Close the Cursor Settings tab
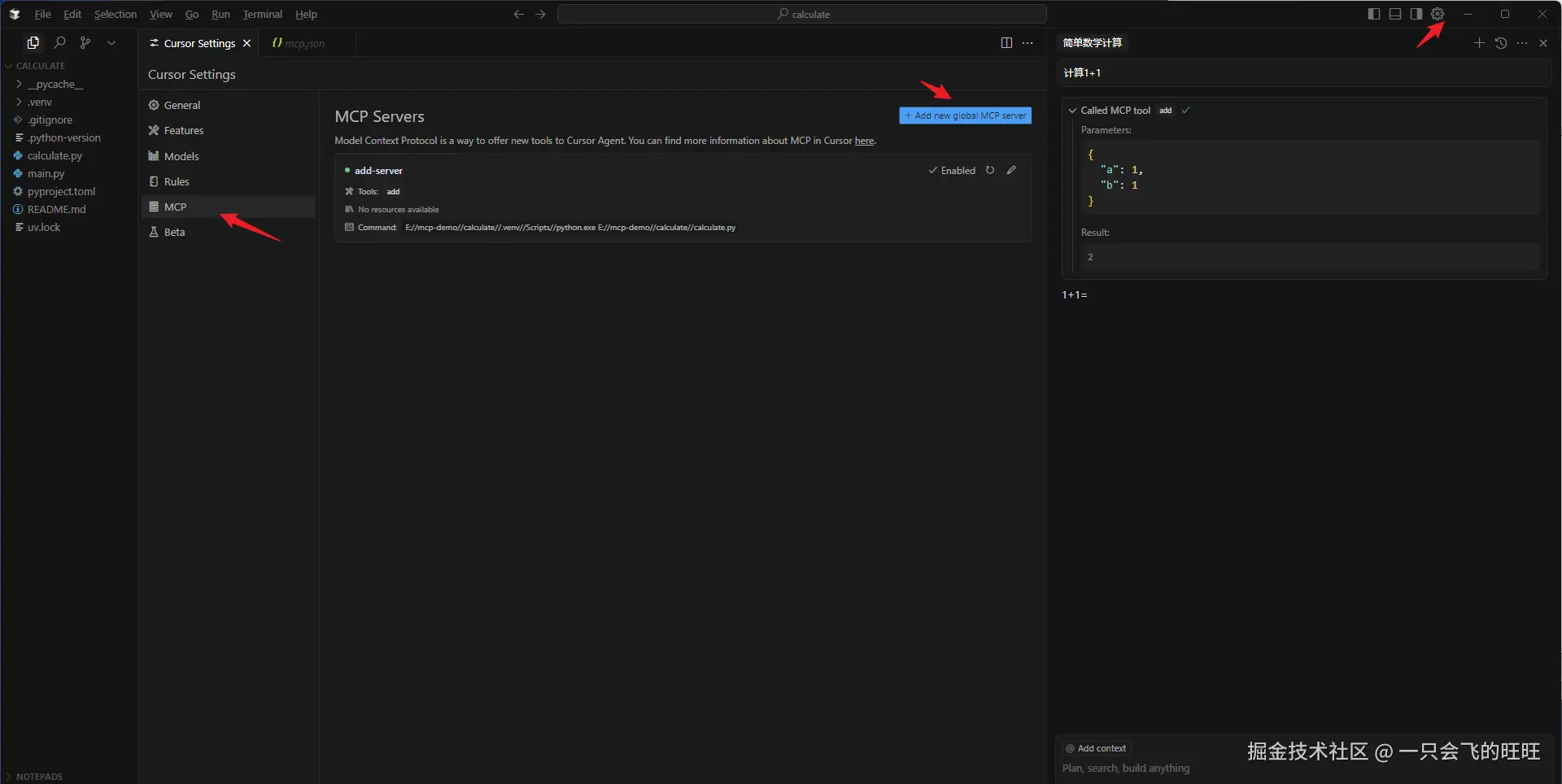Viewport: 1562px width, 784px height. click(247, 43)
